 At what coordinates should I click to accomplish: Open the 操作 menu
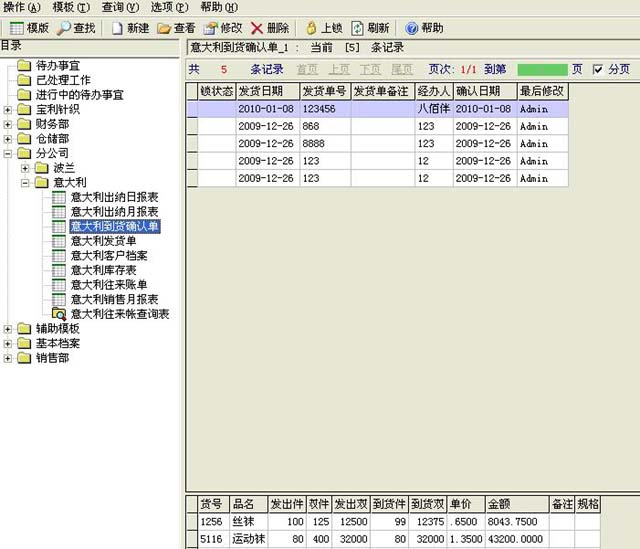click(21, 7)
